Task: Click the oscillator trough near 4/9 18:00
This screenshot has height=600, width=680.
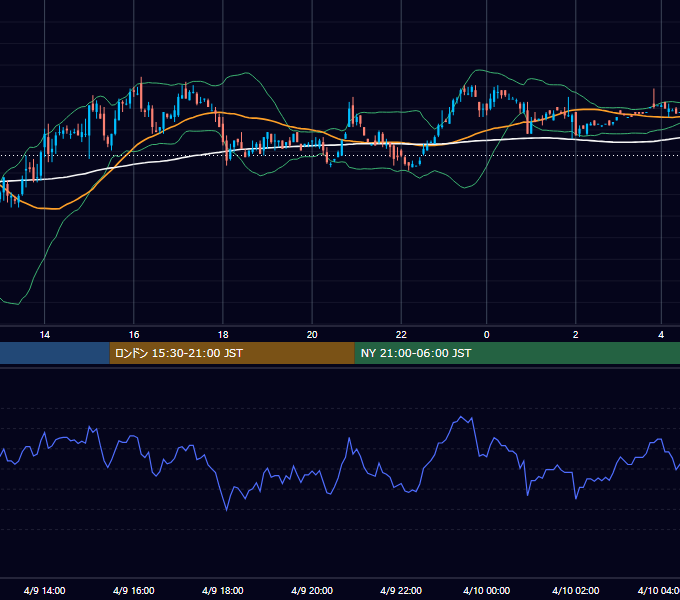Action: point(226,510)
